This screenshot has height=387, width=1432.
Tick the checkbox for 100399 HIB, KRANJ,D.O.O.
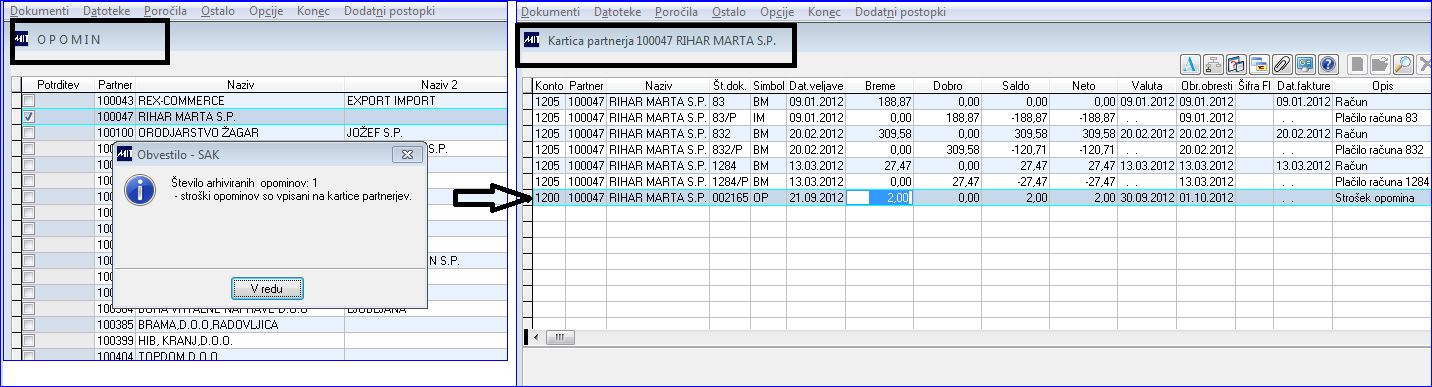coord(29,340)
